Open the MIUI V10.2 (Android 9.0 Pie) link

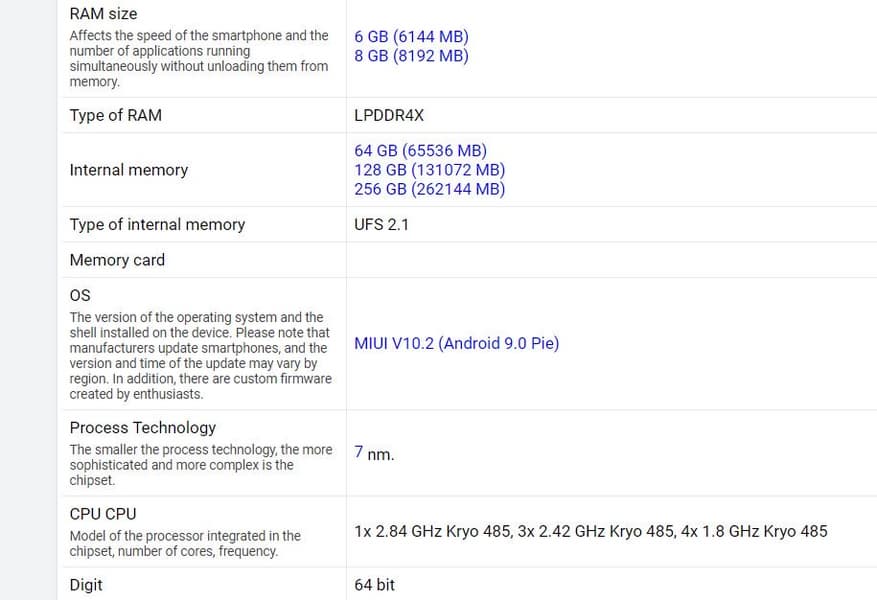click(x=456, y=343)
